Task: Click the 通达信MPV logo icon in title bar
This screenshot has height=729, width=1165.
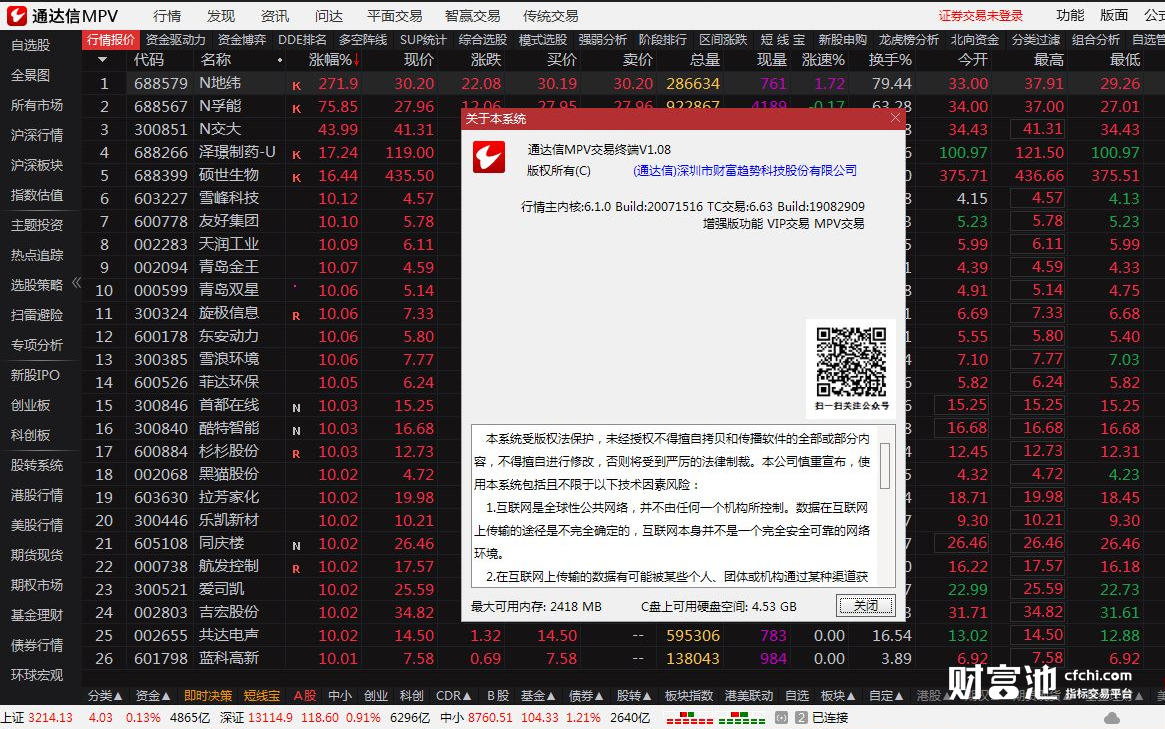Action: point(16,15)
